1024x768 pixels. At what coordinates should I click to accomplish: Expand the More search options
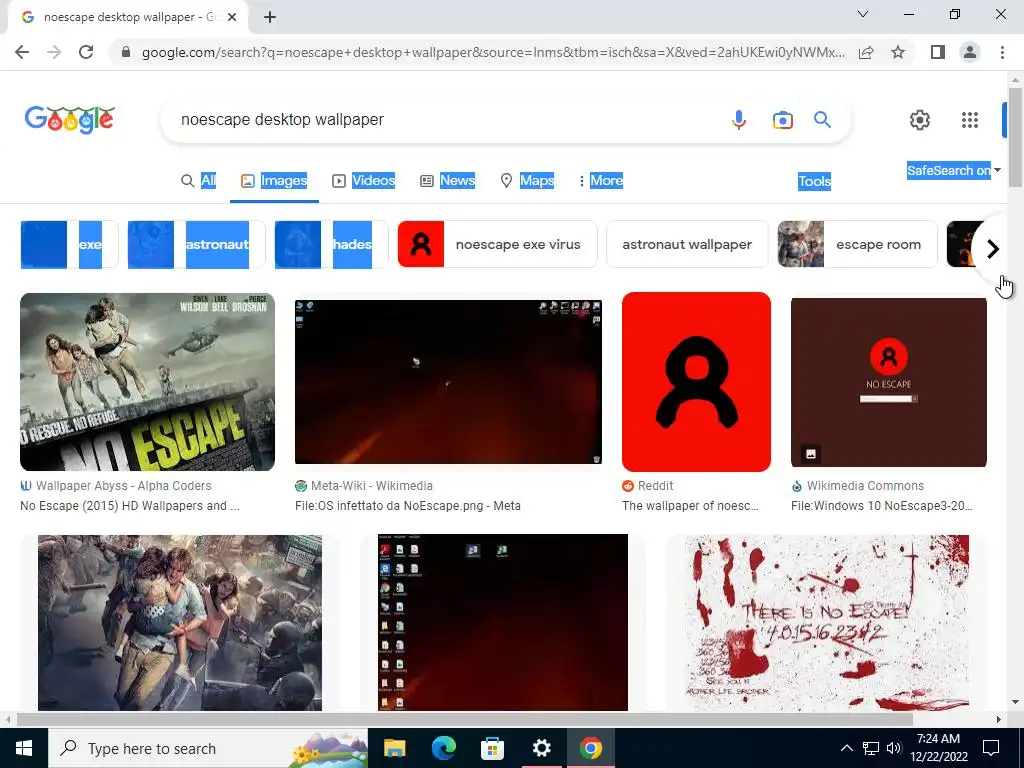pos(601,181)
